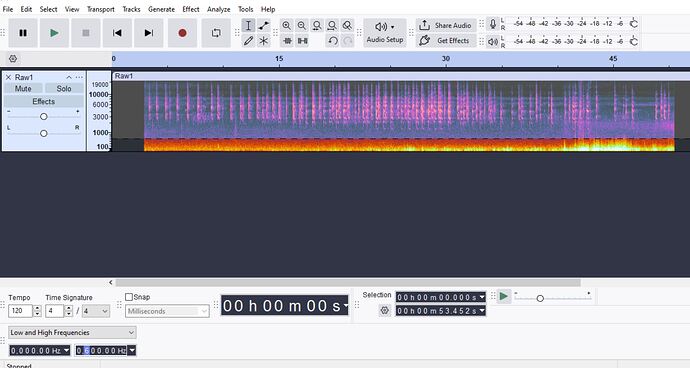
Task: Click time signature numerator stepper
Action: point(68,311)
